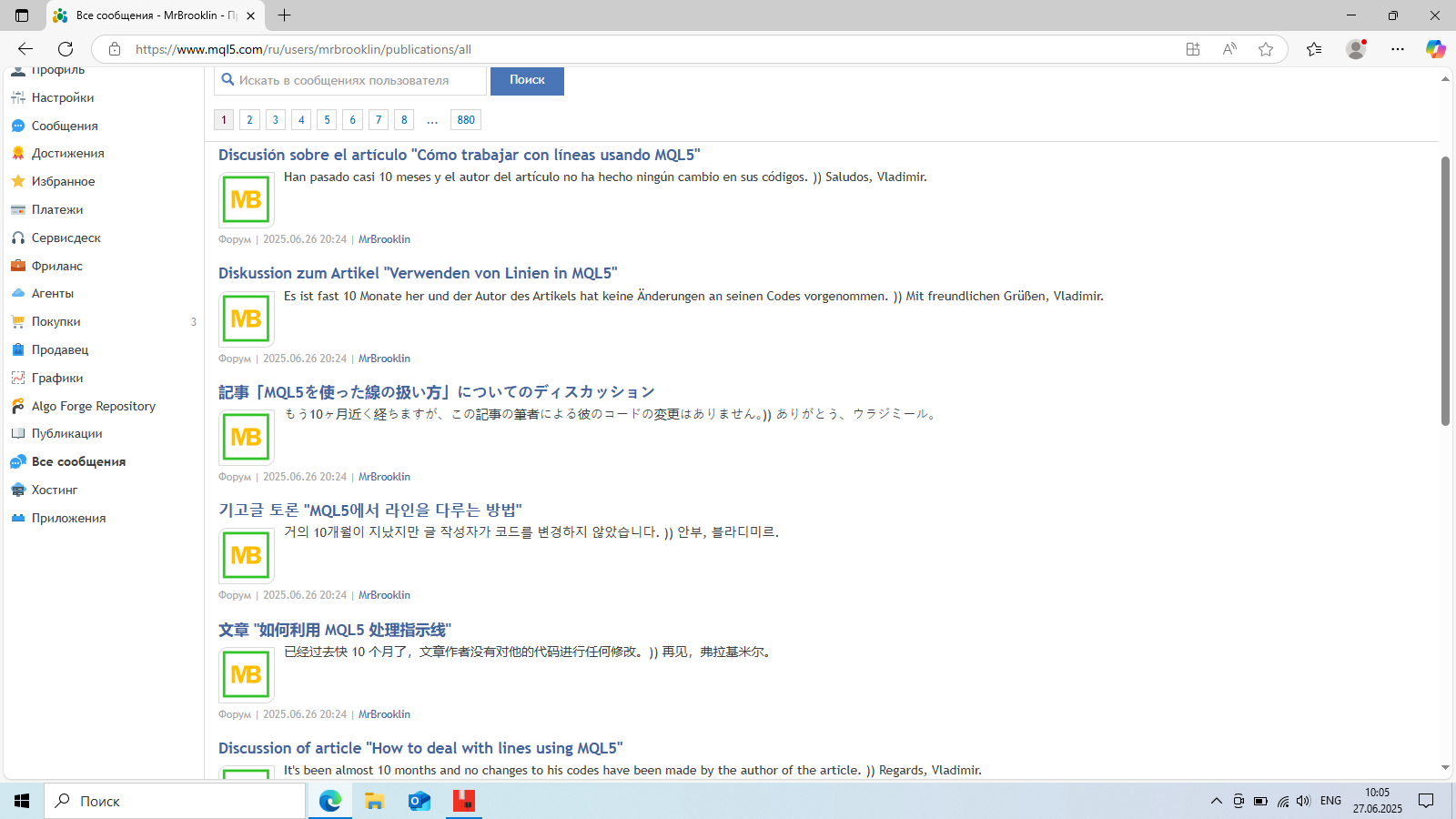This screenshot has width=1456, height=819.
Task: Show hidden system tray icons
Action: tap(1217, 801)
